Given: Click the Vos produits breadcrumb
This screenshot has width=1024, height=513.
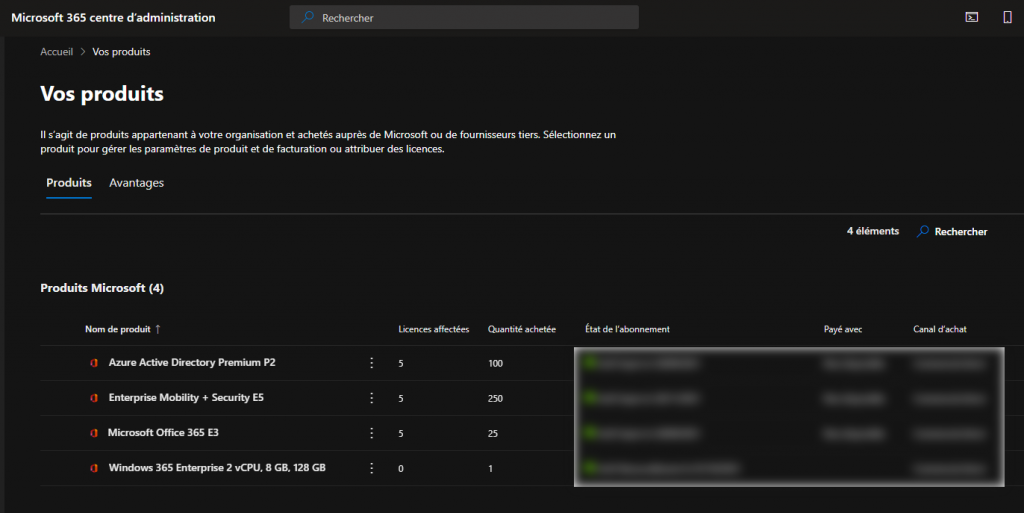Looking at the screenshot, I should click(121, 52).
